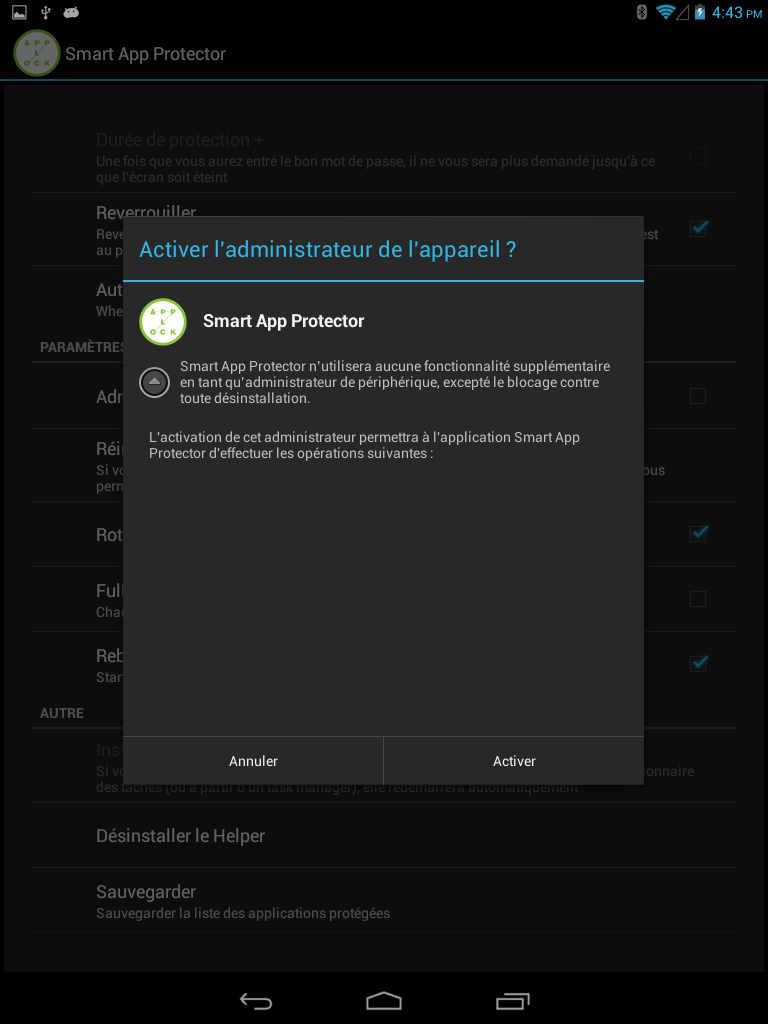The height and width of the screenshot is (1024, 768).
Task: Tap the battery status icon
Action: [x=699, y=12]
